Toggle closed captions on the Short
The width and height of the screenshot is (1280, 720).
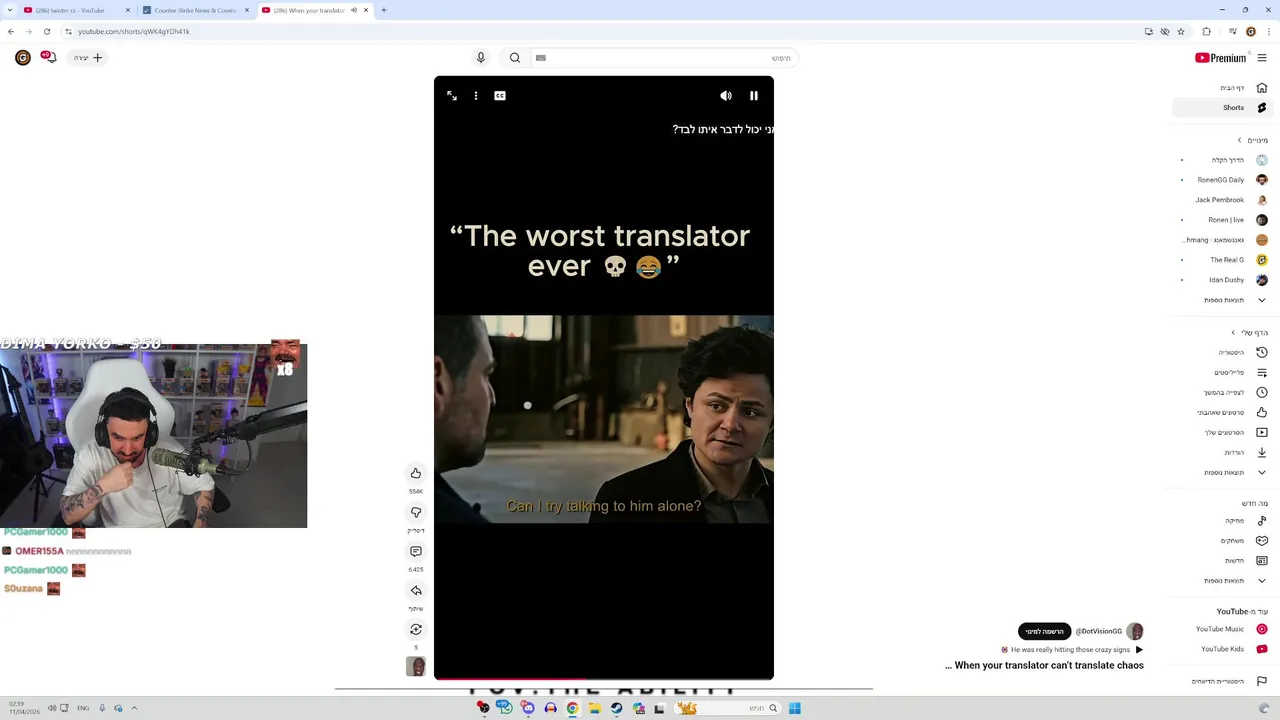coord(500,96)
